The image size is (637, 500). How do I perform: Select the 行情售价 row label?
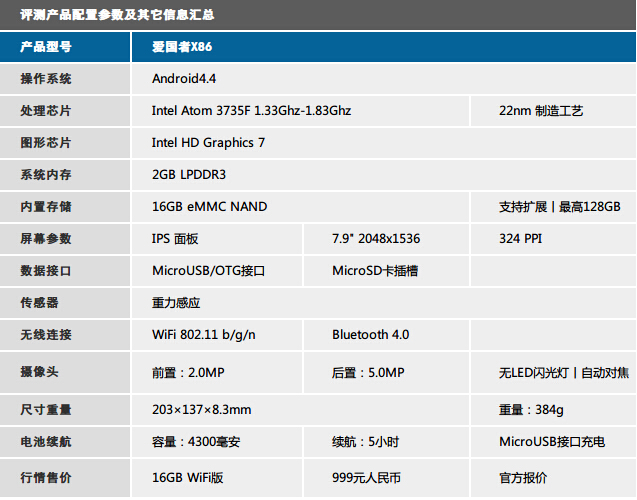[x=46, y=478]
